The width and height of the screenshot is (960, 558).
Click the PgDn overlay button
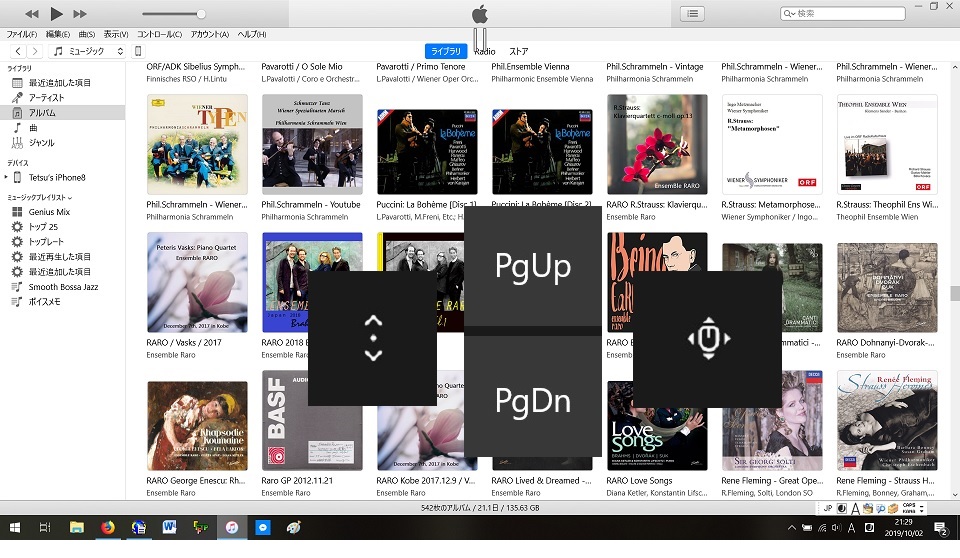pyautogui.click(x=533, y=397)
